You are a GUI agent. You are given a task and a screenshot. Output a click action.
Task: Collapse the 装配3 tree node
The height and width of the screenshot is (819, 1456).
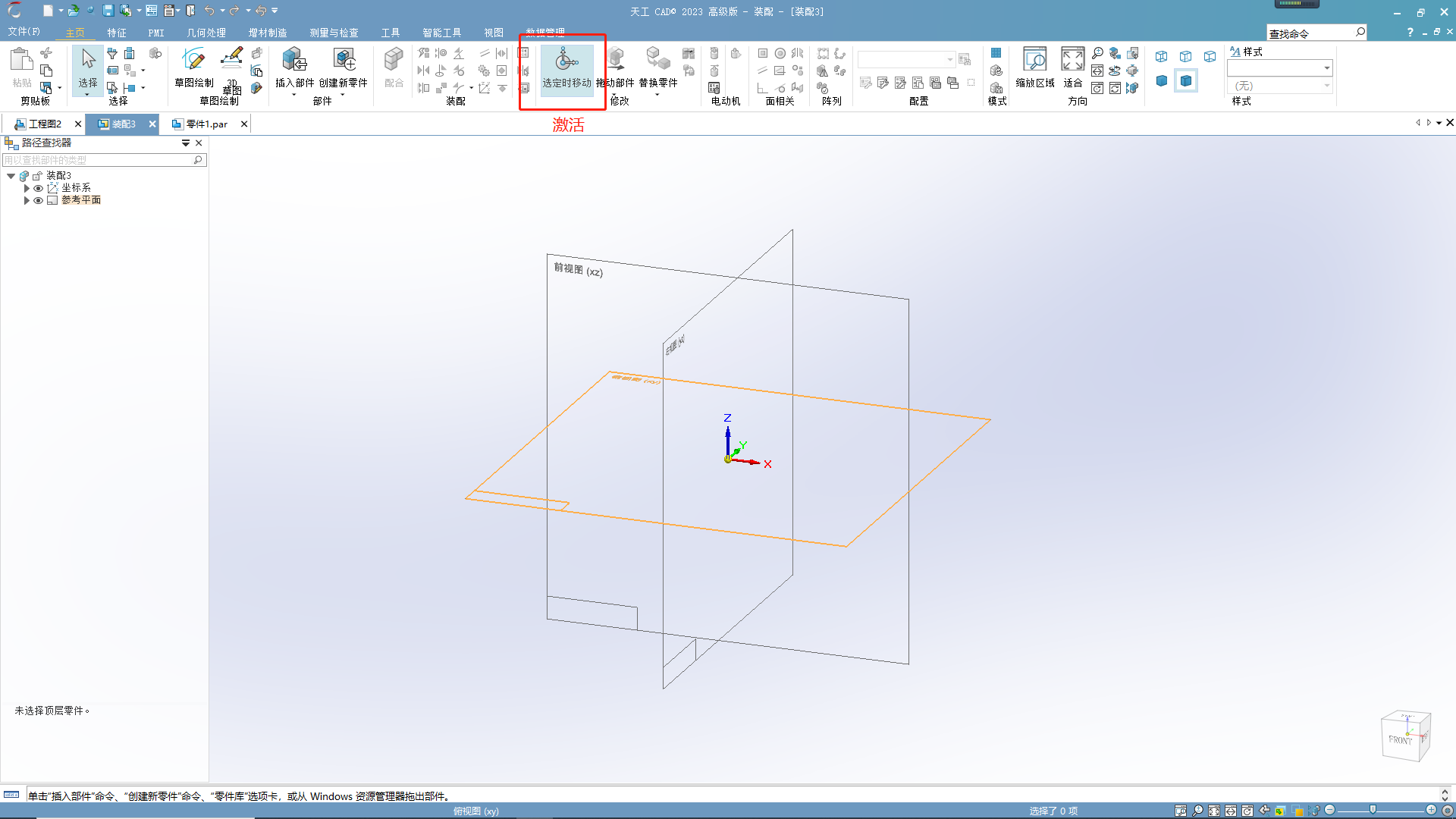point(11,176)
